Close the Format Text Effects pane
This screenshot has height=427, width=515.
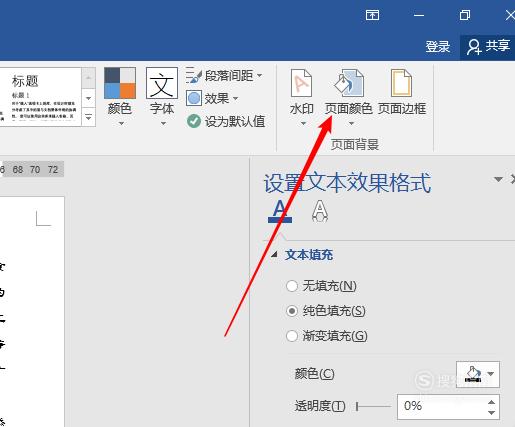[513, 179]
